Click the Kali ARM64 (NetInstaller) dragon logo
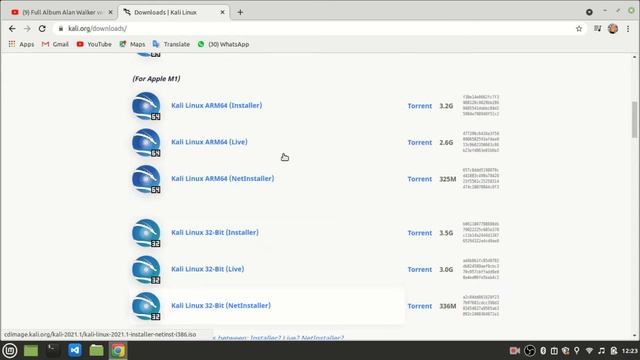The width and height of the screenshot is (640, 360). pos(146,179)
